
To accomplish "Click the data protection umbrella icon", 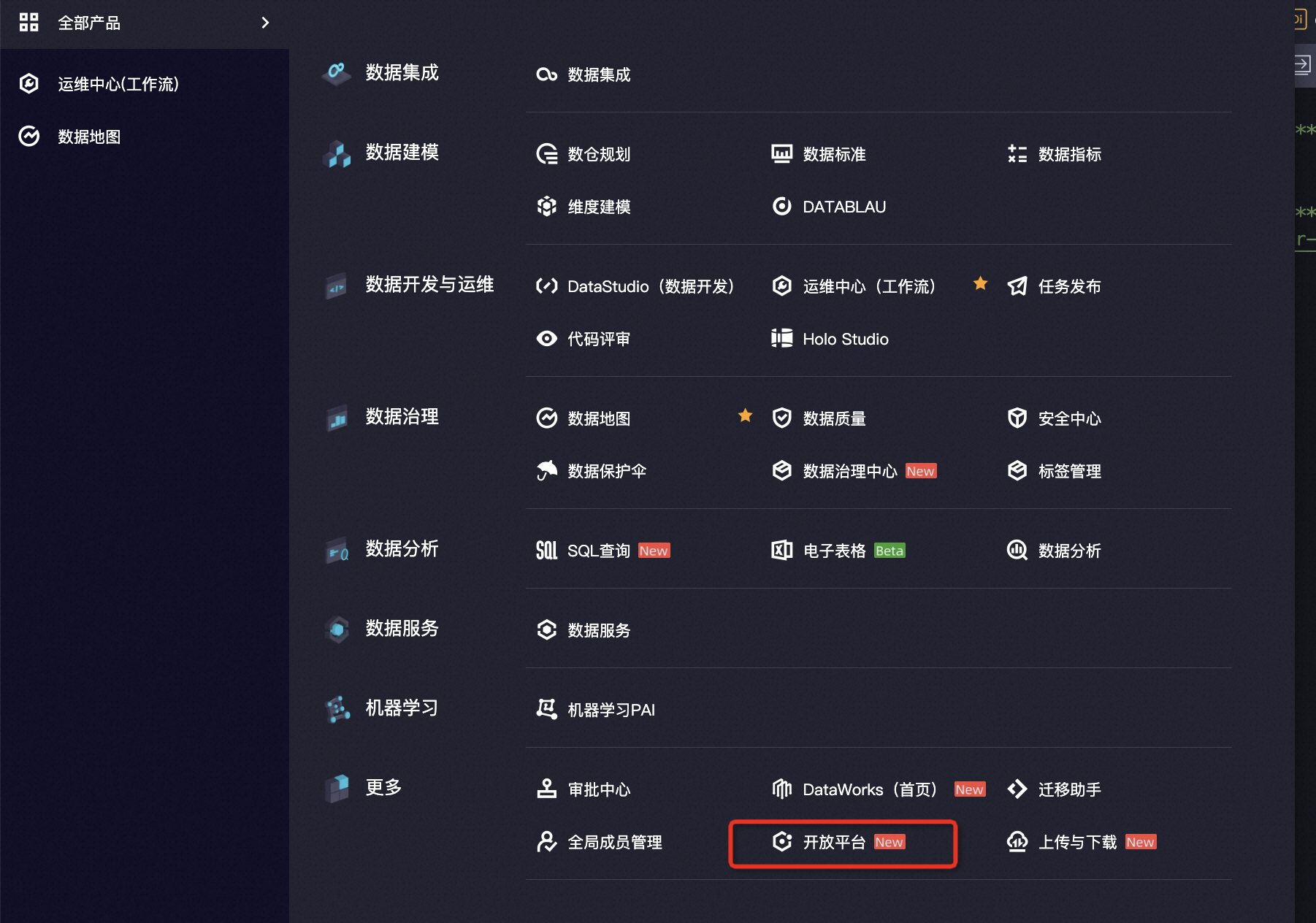I will coord(546,471).
